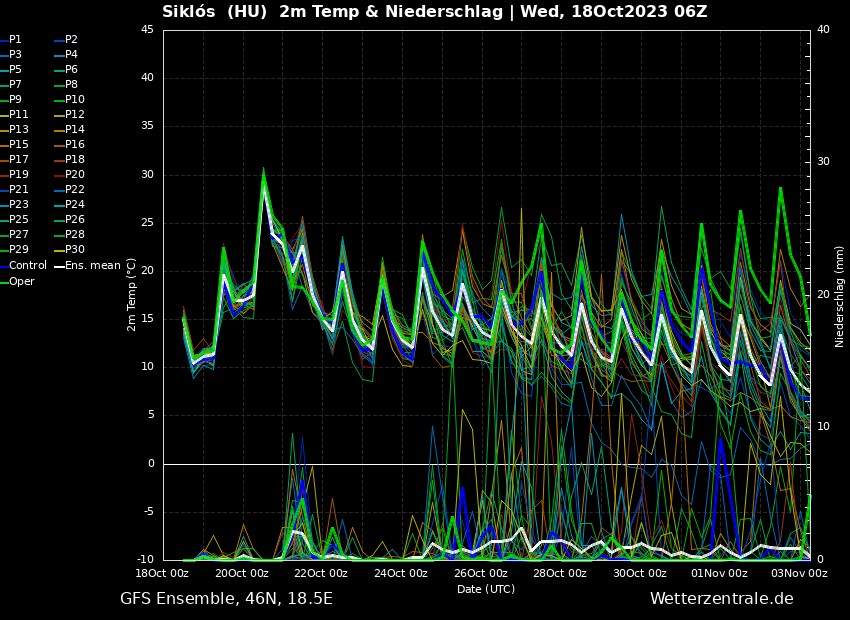Click the 20Oct 00z date tick label

coord(242,574)
